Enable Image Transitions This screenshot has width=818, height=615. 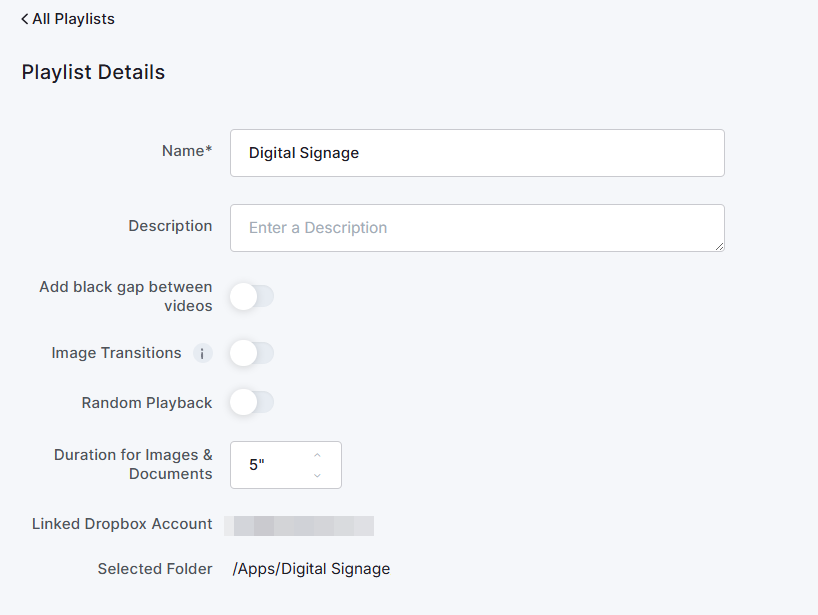[251, 353]
